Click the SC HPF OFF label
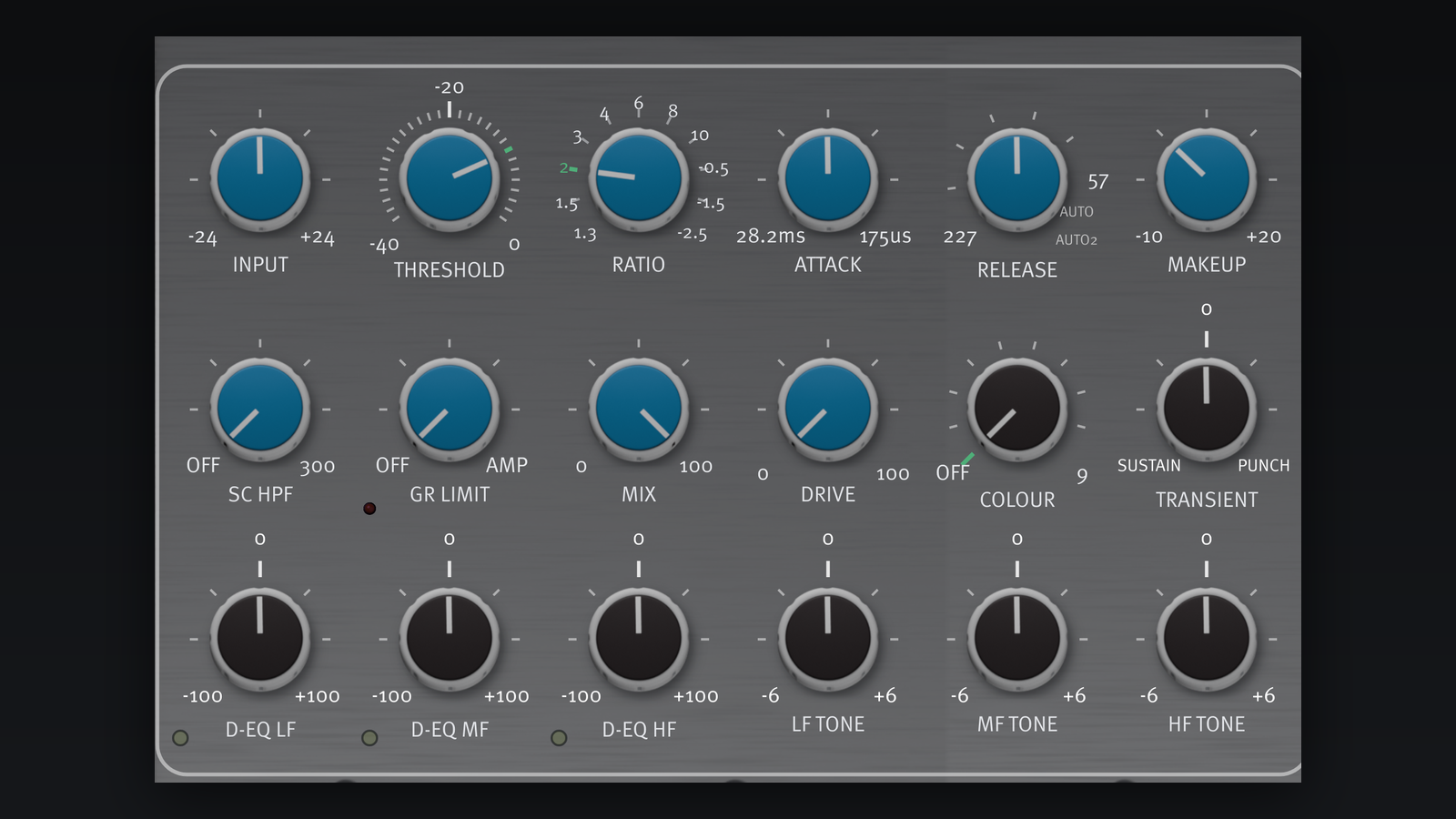 (203, 465)
